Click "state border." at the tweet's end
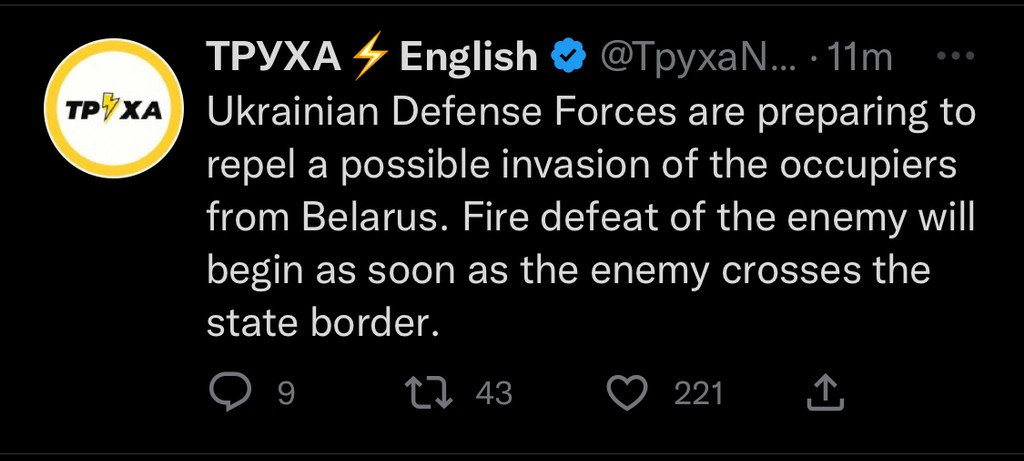This screenshot has width=1024, height=461. coord(323,323)
